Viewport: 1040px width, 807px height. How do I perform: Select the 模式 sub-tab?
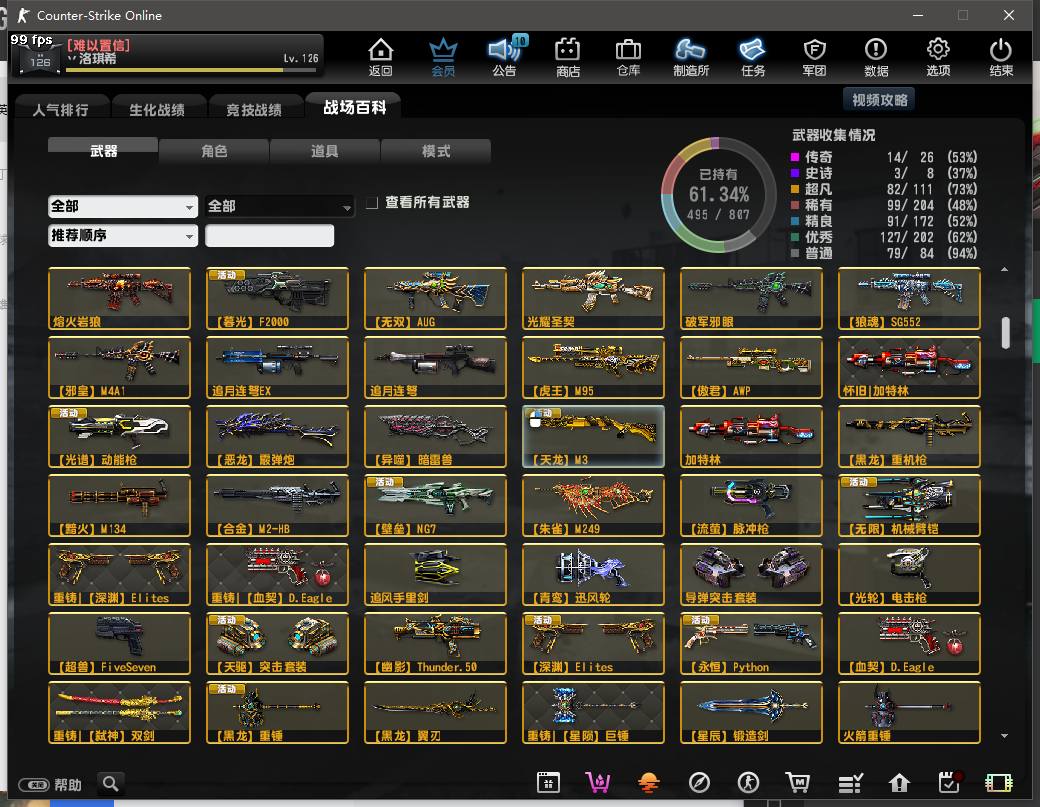point(436,151)
